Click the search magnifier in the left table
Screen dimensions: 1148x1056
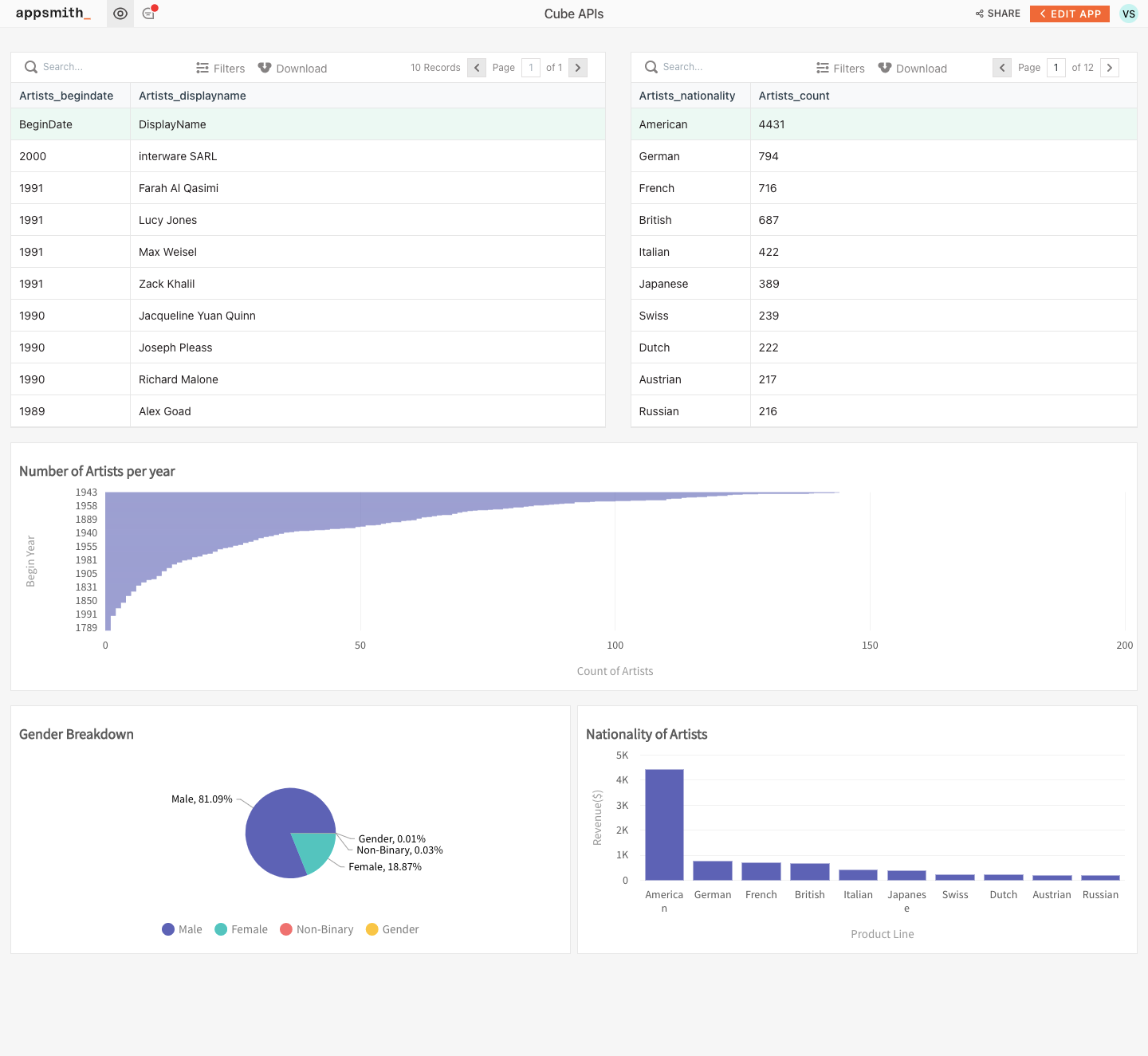tap(30, 67)
